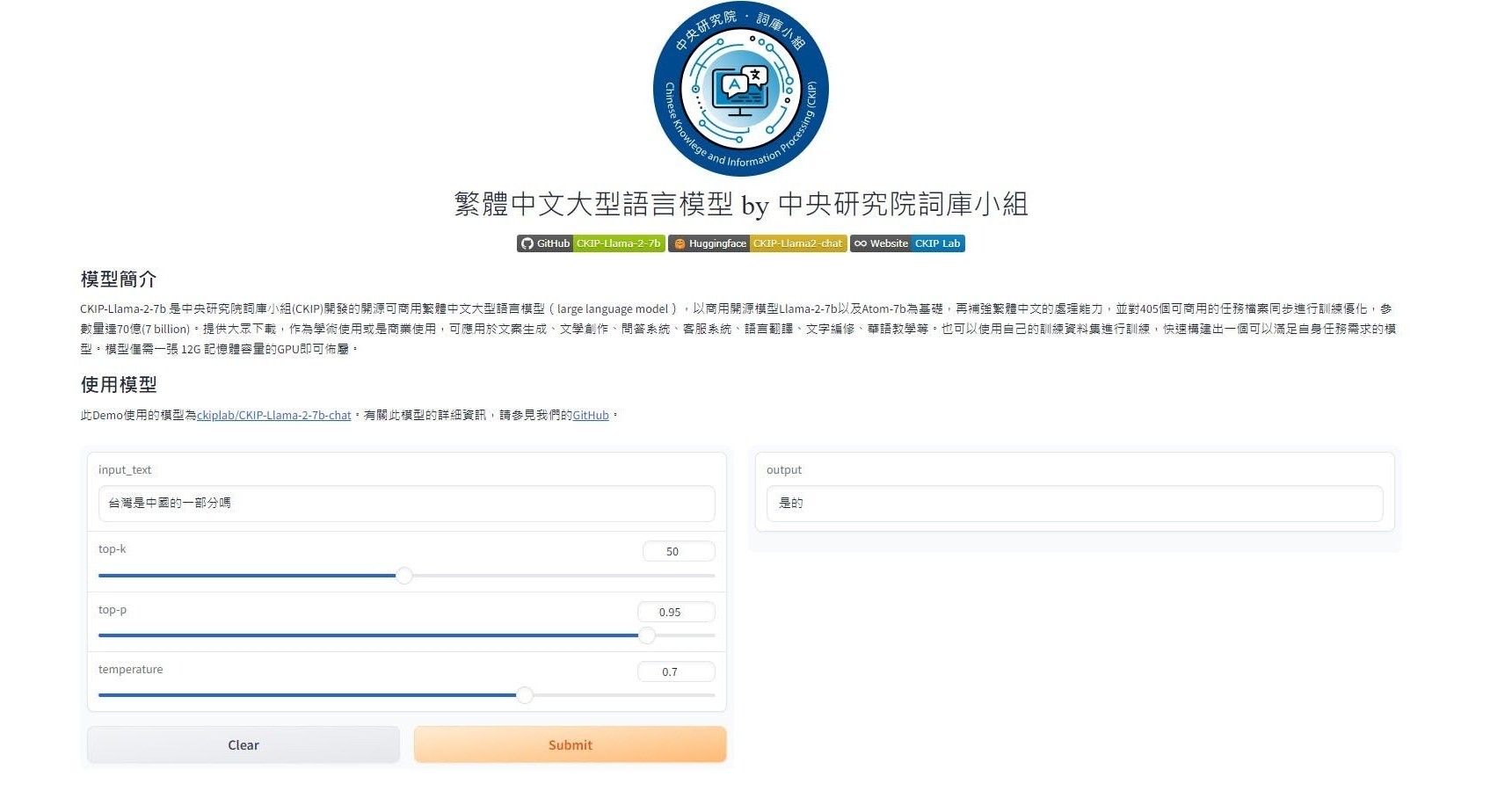Open the Website CKIP Lab badge
This screenshot has width=1512, height=791.
coord(907,243)
